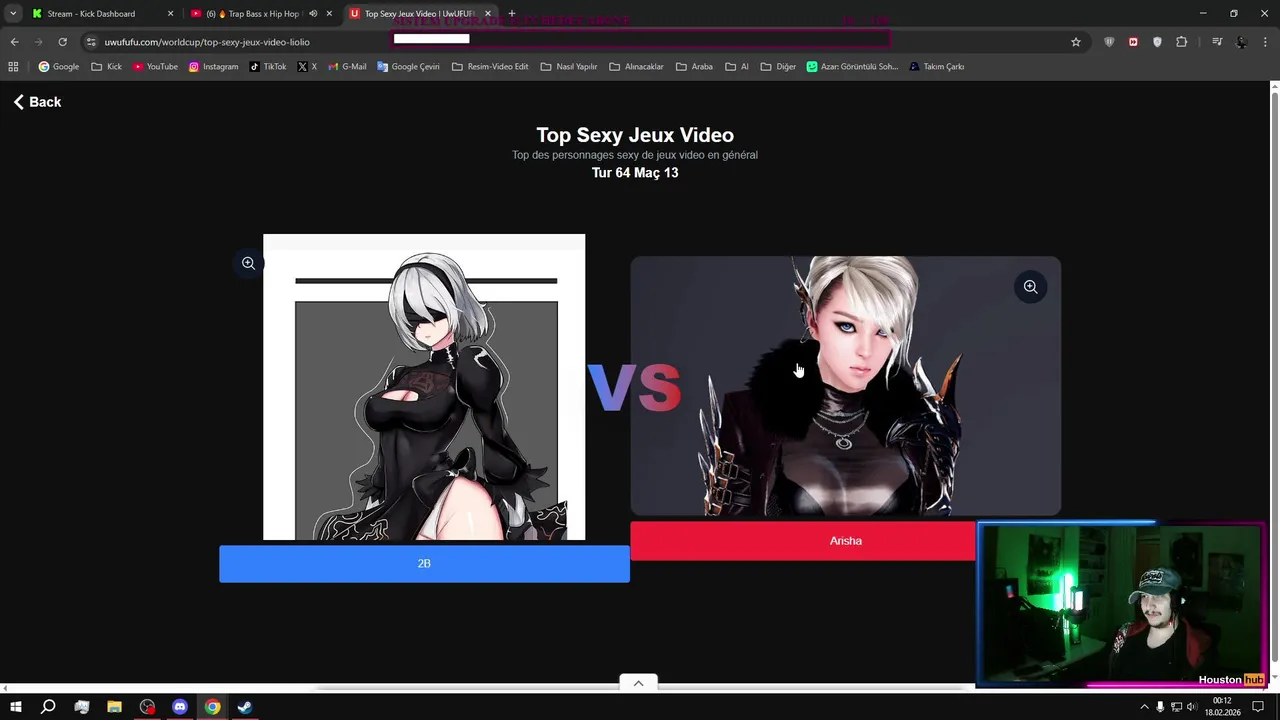The width and height of the screenshot is (1280, 720).
Task: Close the Kick Dashboard tab
Action: coord(170,14)
